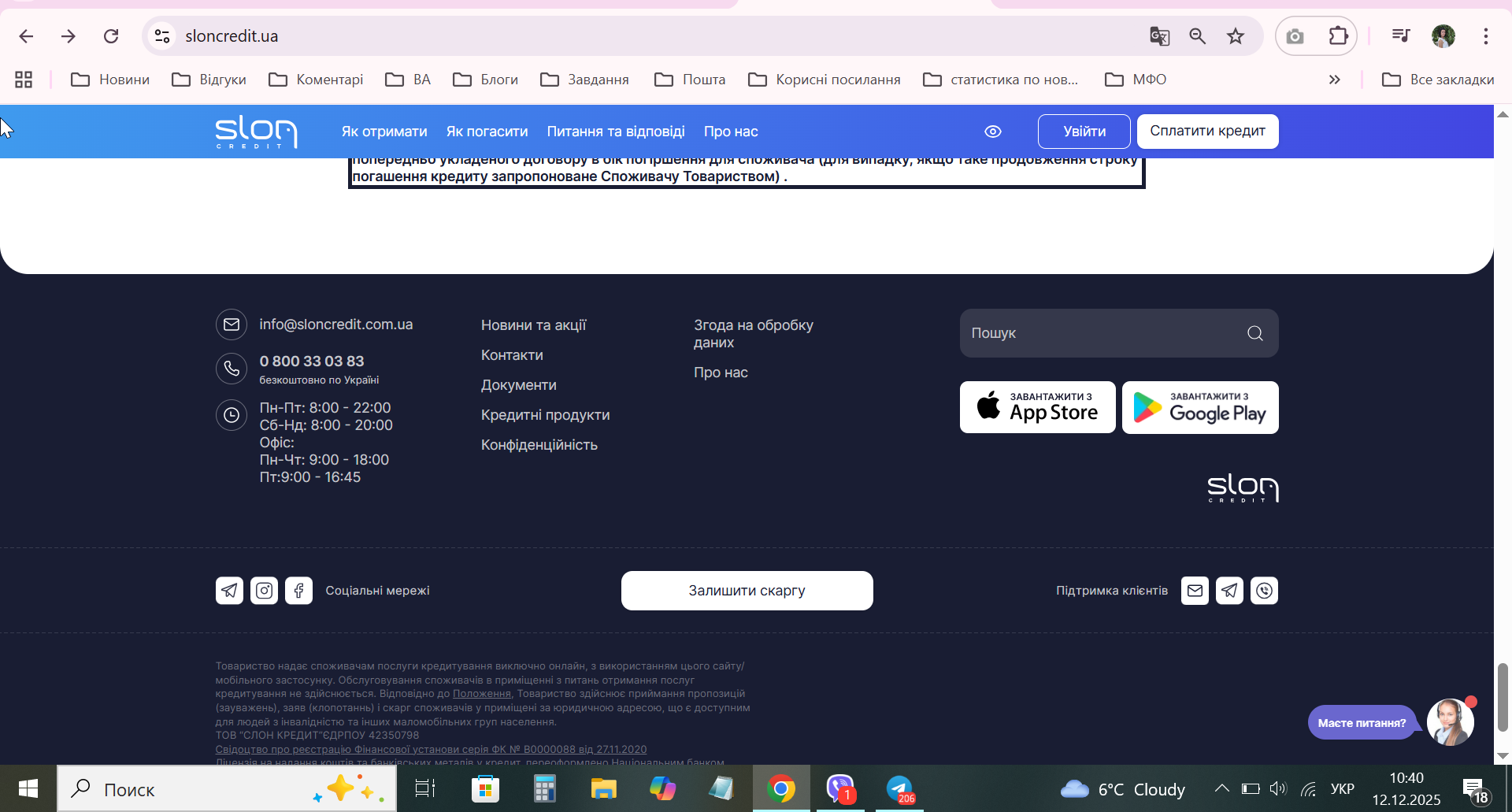The image size is (1512, 812).
Task: Open the media controls icon
Action: (x=1400, y=36)
